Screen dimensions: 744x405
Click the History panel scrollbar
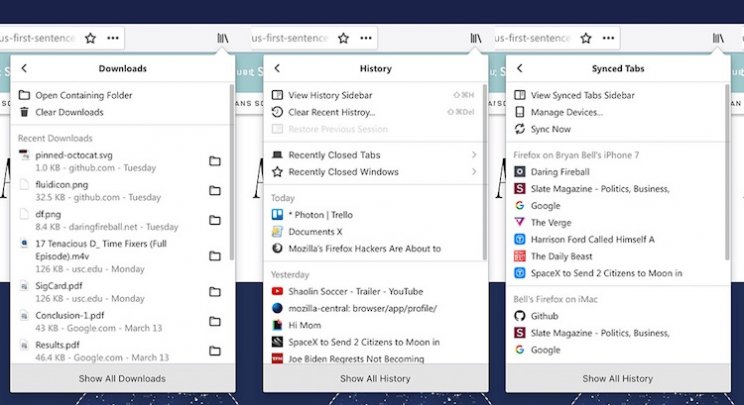pos(484,172)
